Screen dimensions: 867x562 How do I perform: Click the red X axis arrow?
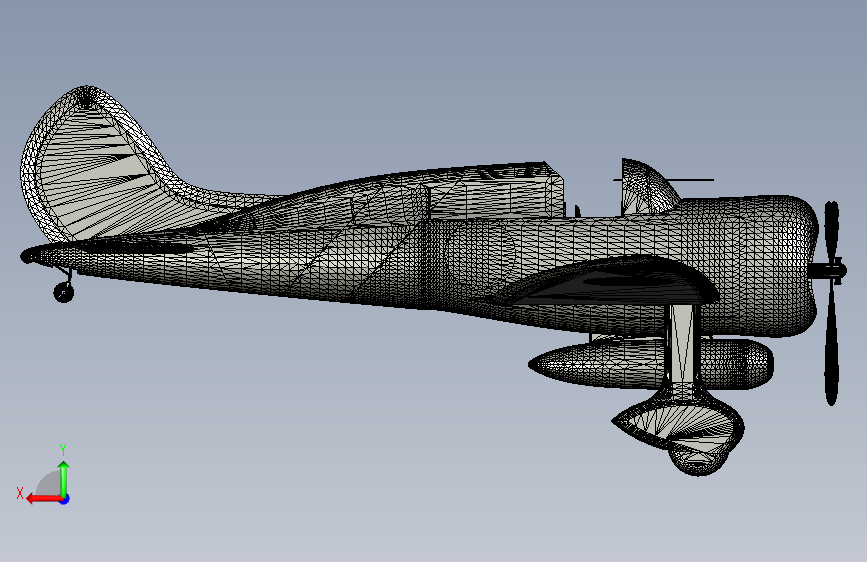tap(44, 499)
